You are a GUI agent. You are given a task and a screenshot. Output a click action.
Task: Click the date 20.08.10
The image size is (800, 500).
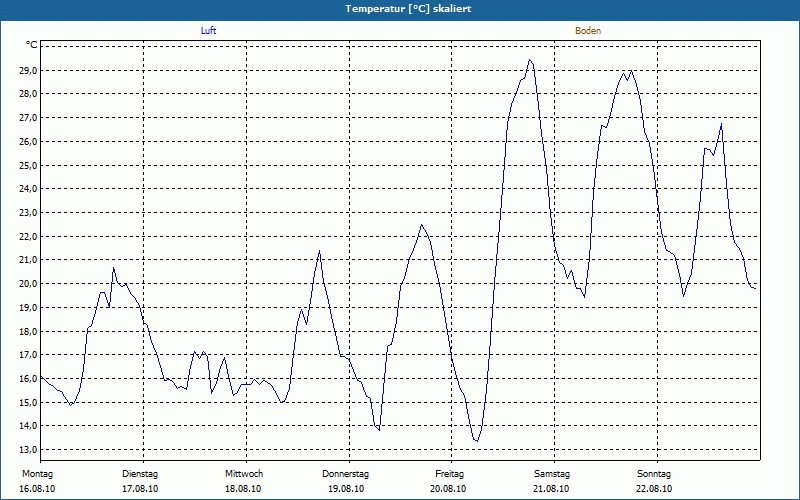[x=448, y=489]
